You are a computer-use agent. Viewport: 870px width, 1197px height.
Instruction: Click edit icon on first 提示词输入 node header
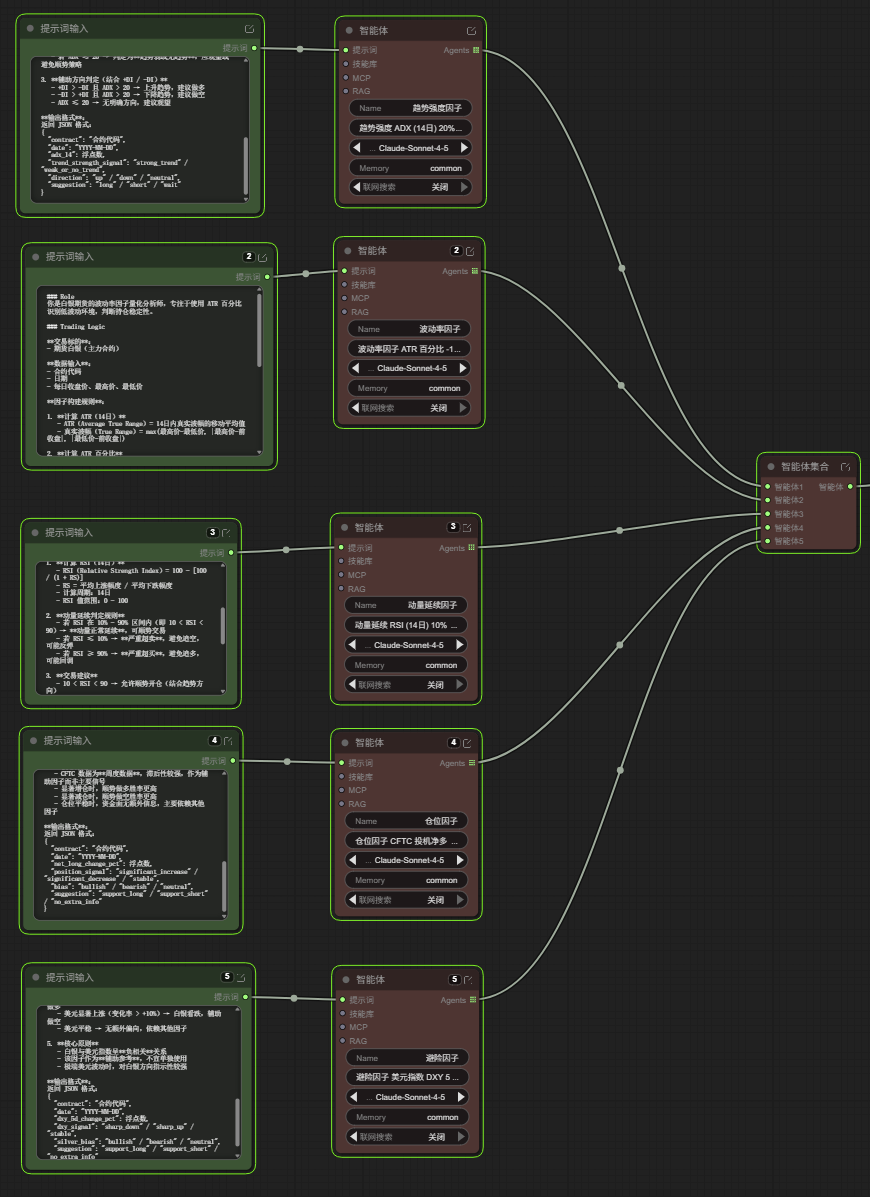coord(249,29)
